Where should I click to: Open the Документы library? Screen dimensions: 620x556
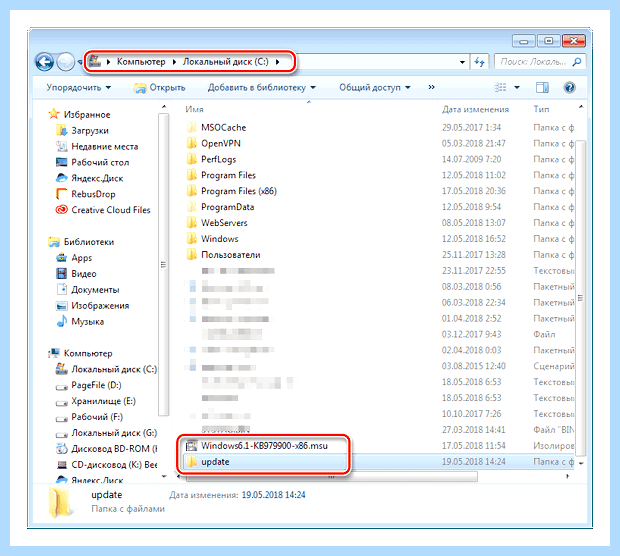click(x=88, y=289)
